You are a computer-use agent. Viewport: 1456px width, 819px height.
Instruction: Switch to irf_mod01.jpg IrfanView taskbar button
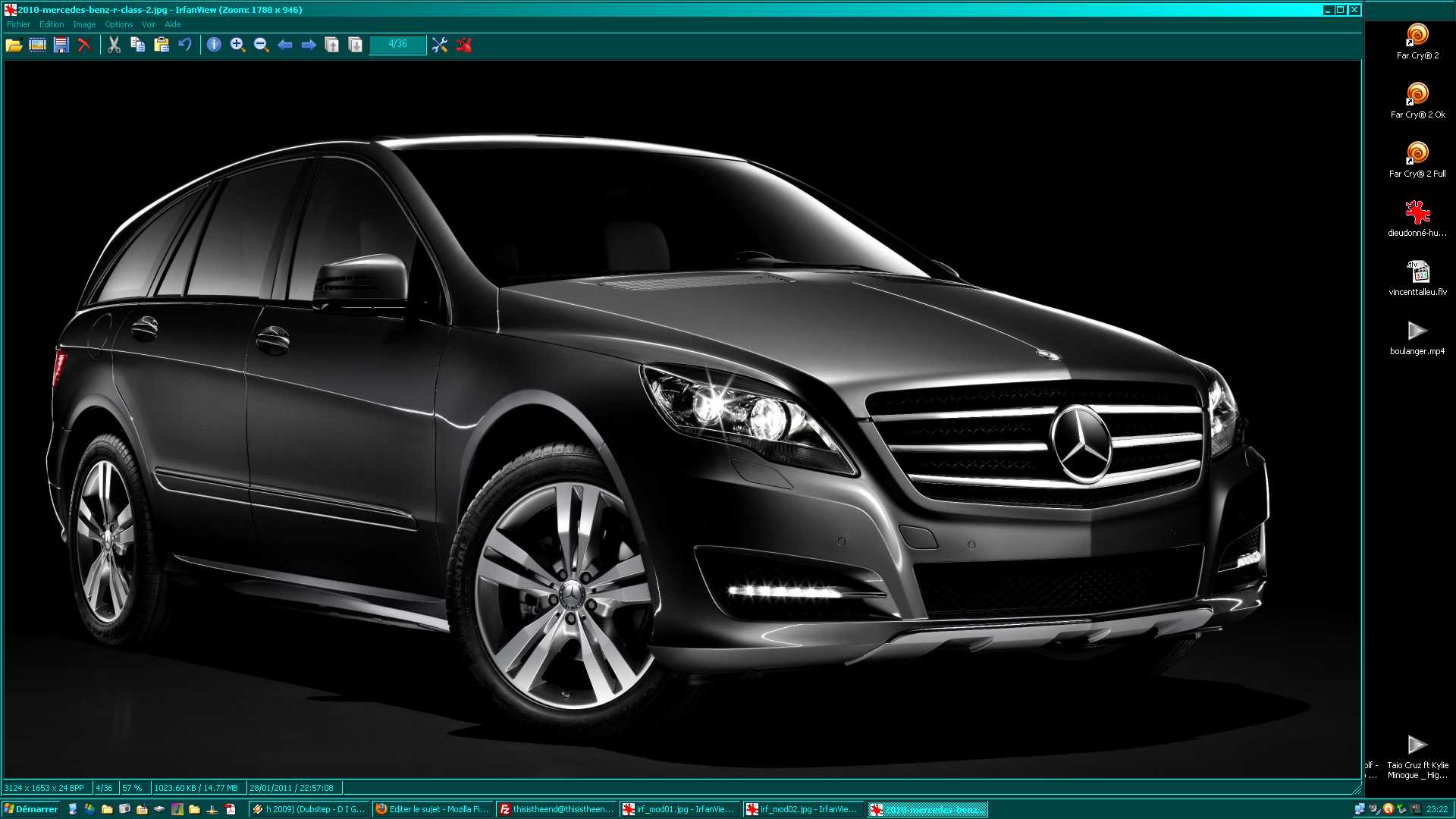680,809
